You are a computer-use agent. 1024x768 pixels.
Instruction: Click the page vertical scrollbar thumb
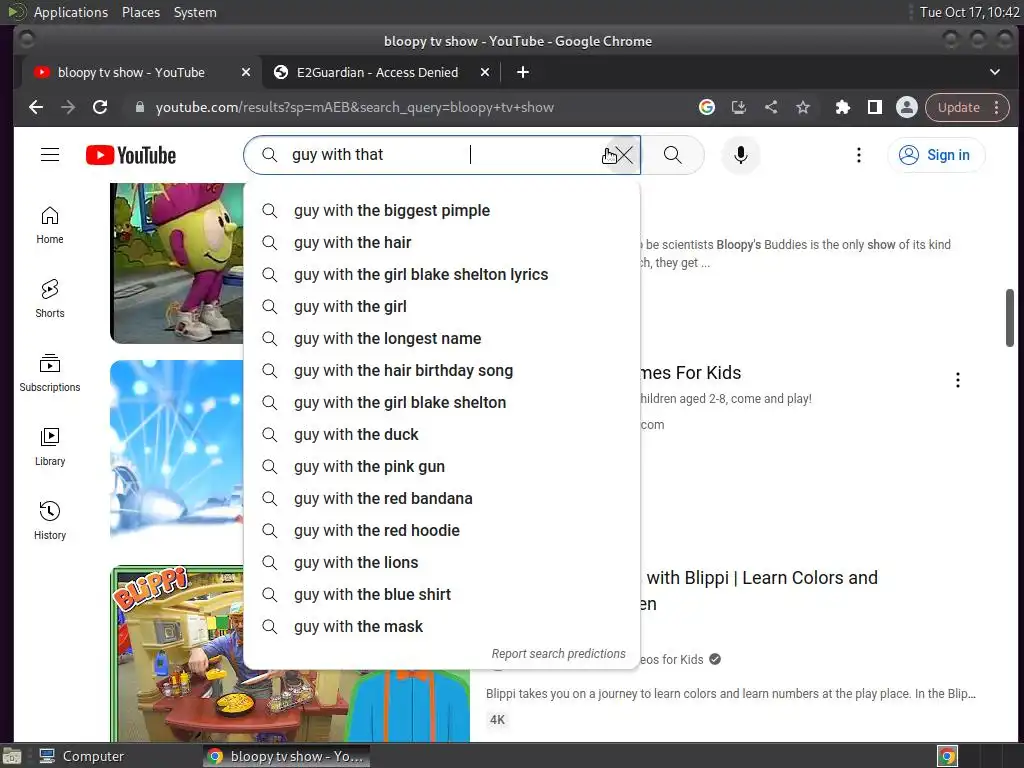[x=1010, y=317]
